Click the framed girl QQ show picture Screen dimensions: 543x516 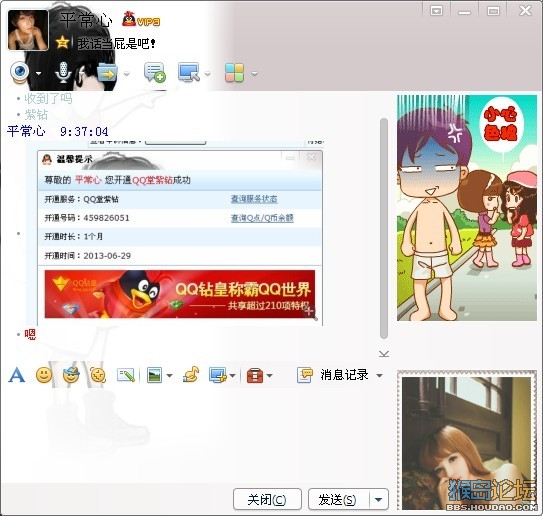click(467, 440)
